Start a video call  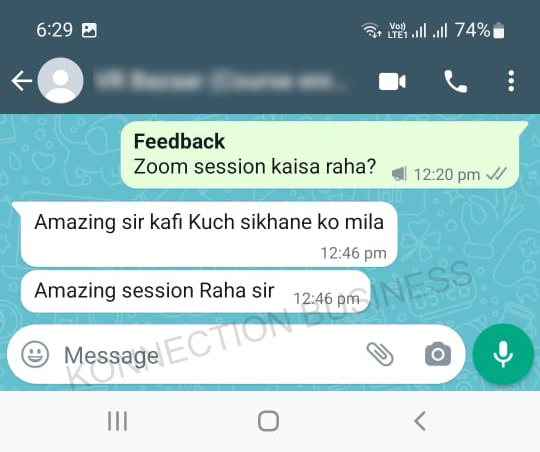point(392,82)
